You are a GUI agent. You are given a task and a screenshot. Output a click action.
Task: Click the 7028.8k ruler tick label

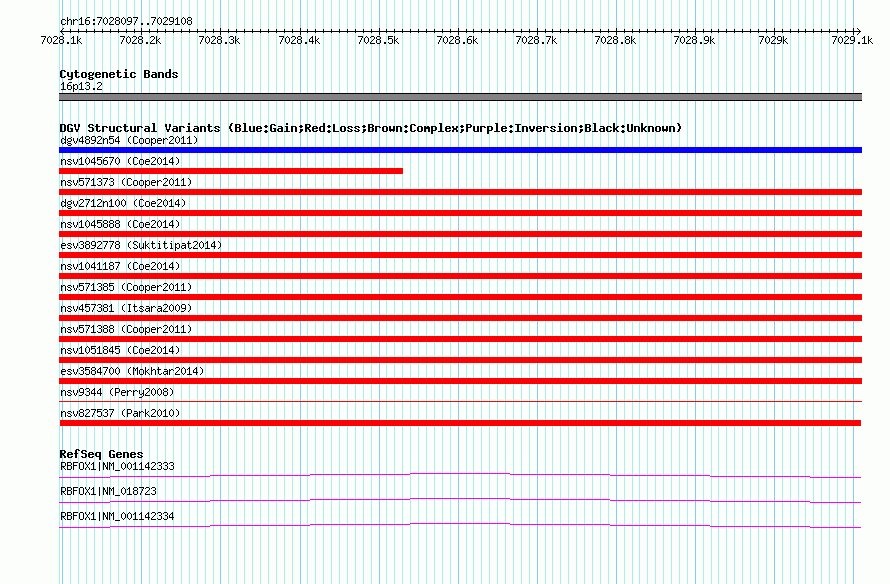pos(615,40)
